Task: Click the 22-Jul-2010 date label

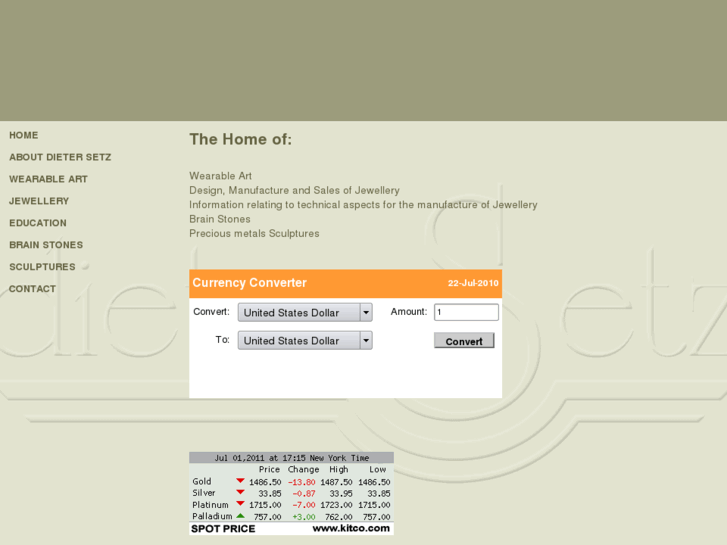Action: pos(473,283)
